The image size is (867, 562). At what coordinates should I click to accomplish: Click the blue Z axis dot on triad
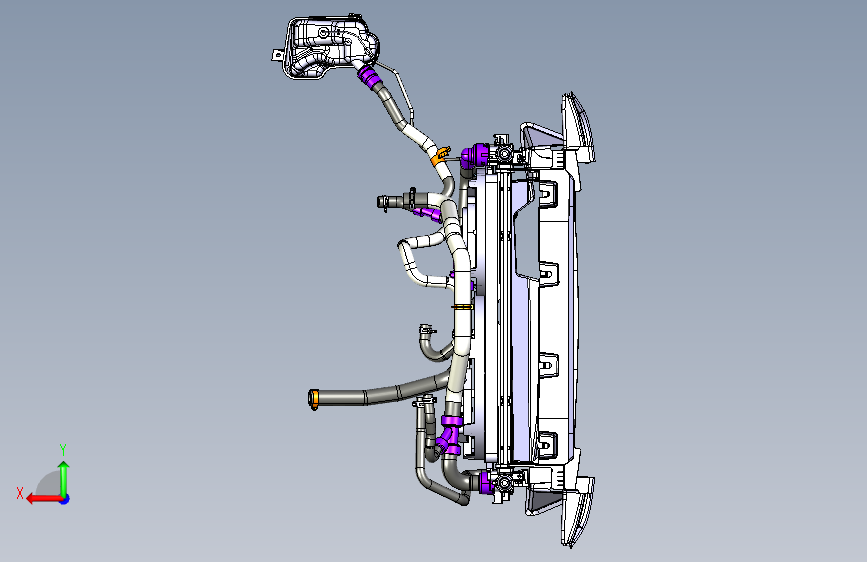65,499
